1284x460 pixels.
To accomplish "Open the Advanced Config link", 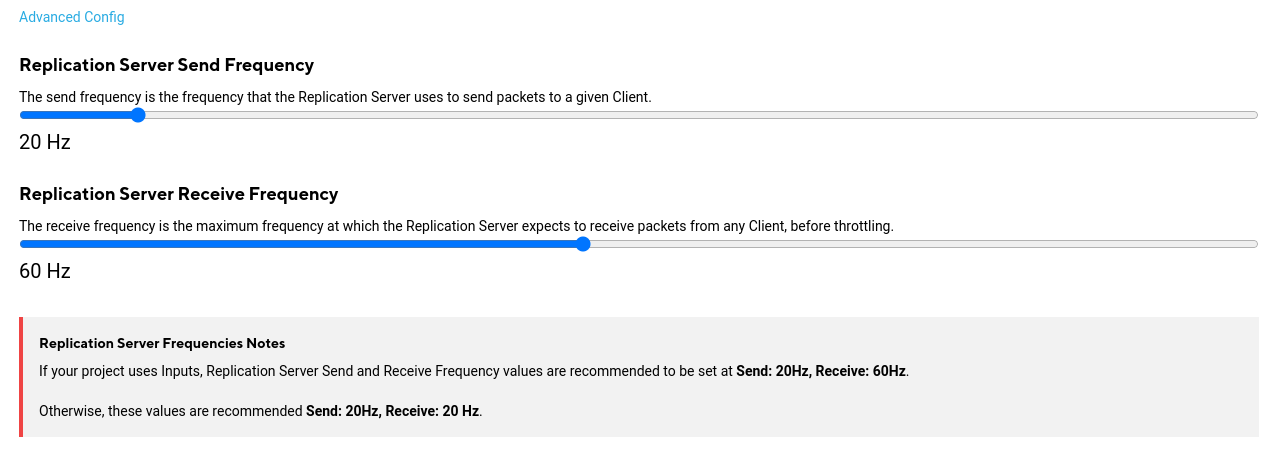I will (72, 17).
